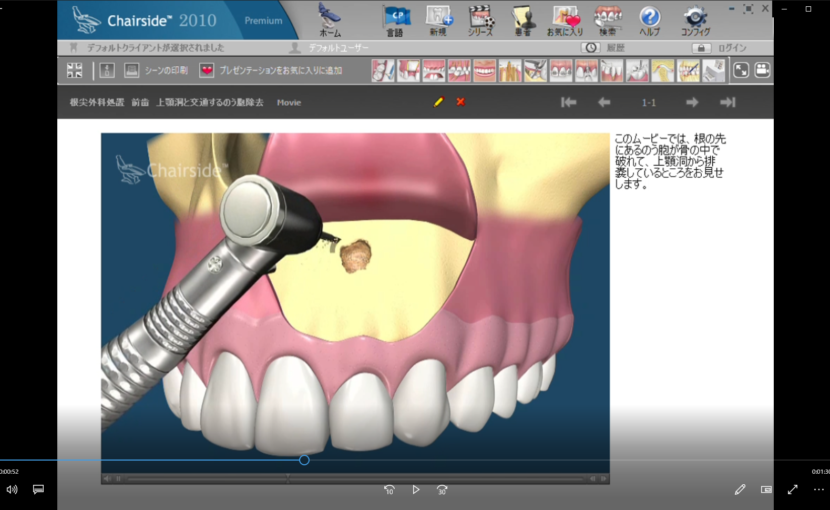Play the video with the play button
This screenshot has width=830, height=510.
pos(416,490)
